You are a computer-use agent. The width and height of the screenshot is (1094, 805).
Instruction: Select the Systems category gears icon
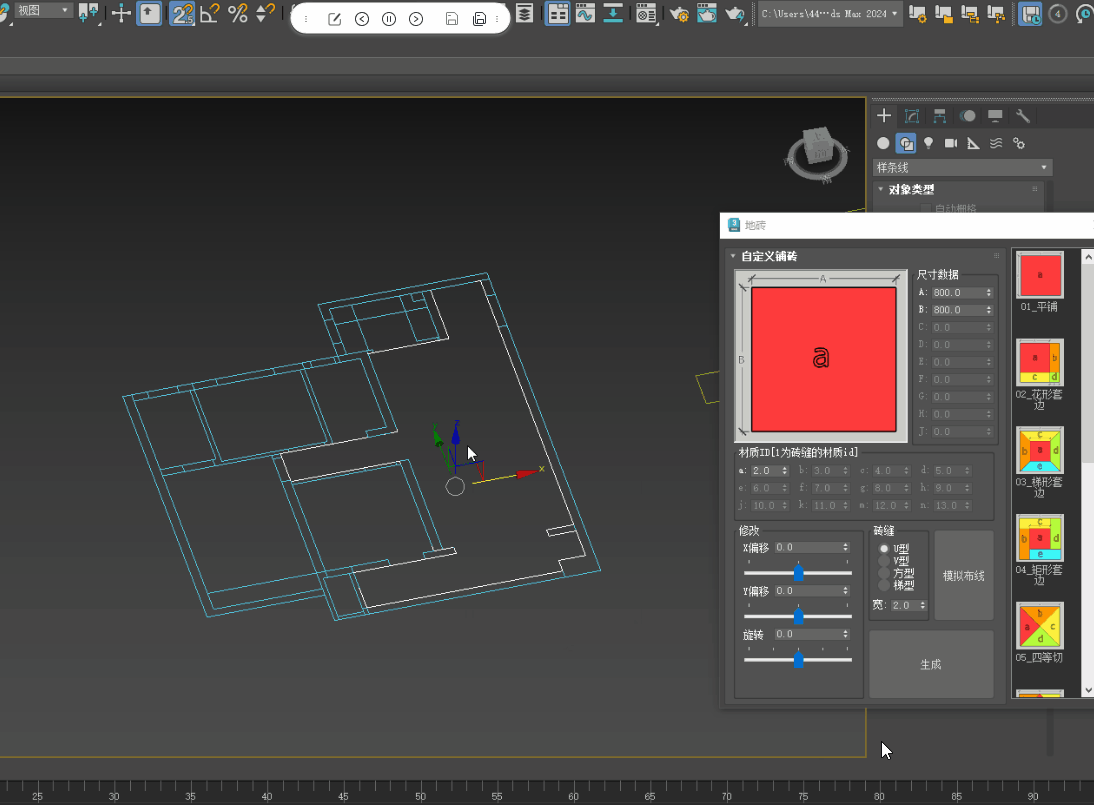point(1019,143)
